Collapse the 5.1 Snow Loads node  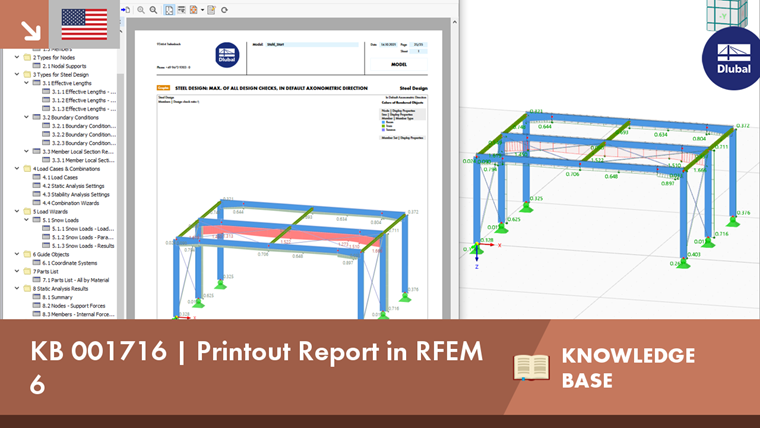pyautogui.click(x=27, y=220)
